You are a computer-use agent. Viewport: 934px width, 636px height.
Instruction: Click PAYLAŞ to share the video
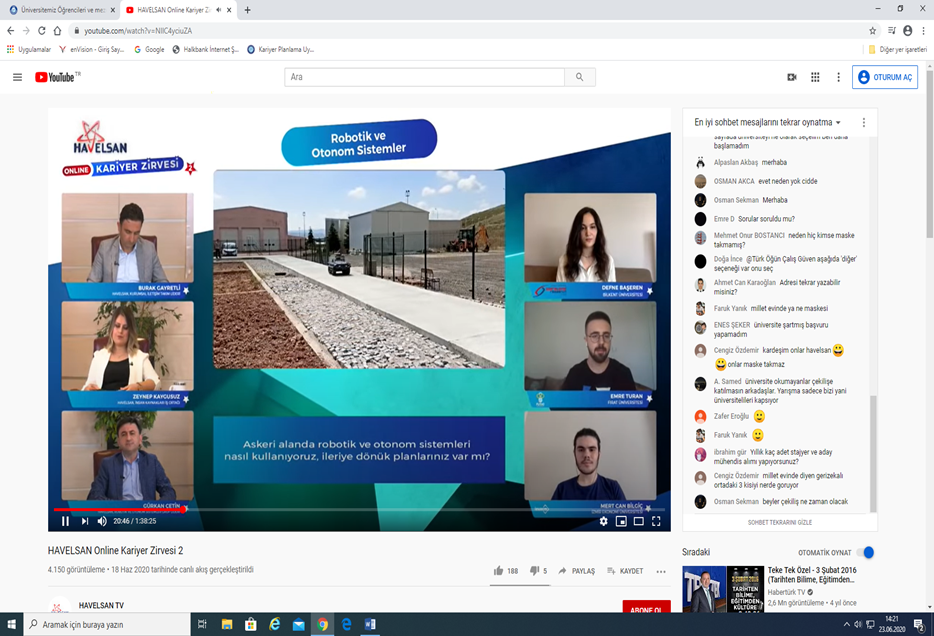point(576,570)
